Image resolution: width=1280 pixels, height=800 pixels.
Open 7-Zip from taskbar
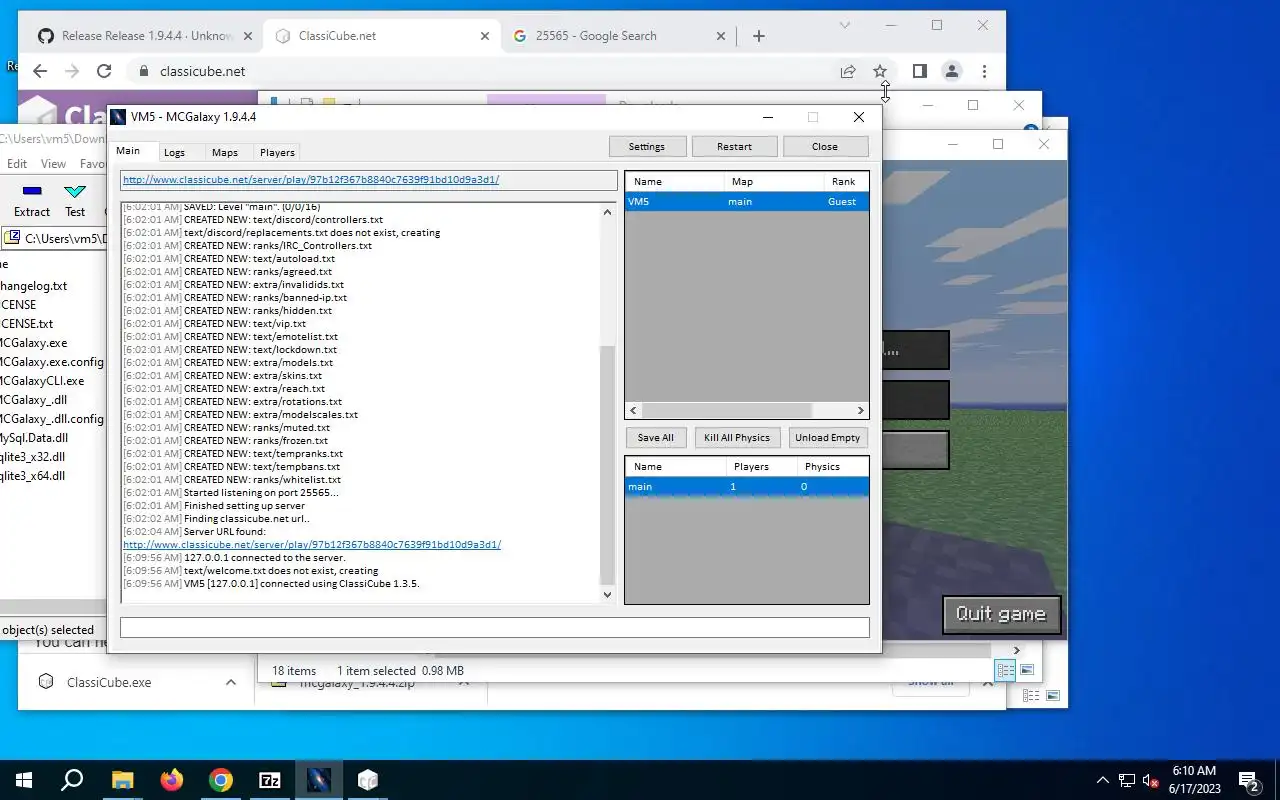pos(270,780)
